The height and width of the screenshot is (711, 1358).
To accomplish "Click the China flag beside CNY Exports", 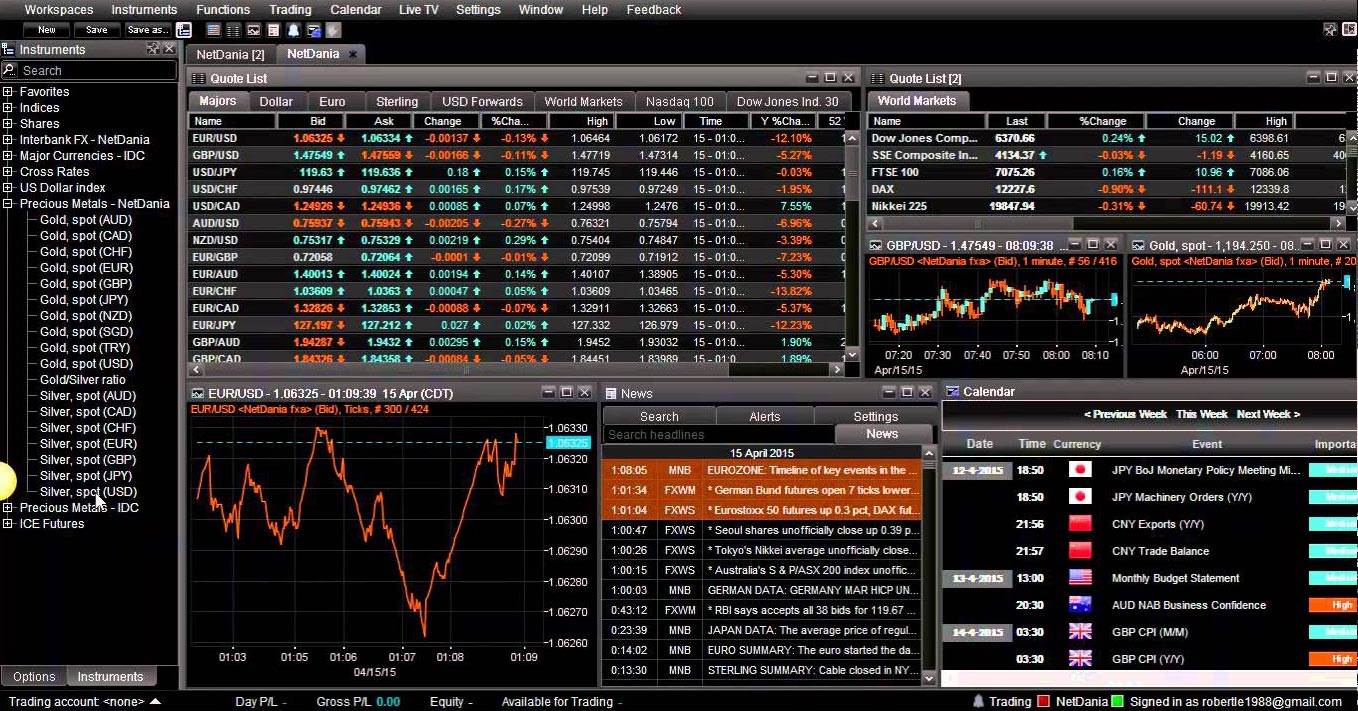I will coord(1080,524).
